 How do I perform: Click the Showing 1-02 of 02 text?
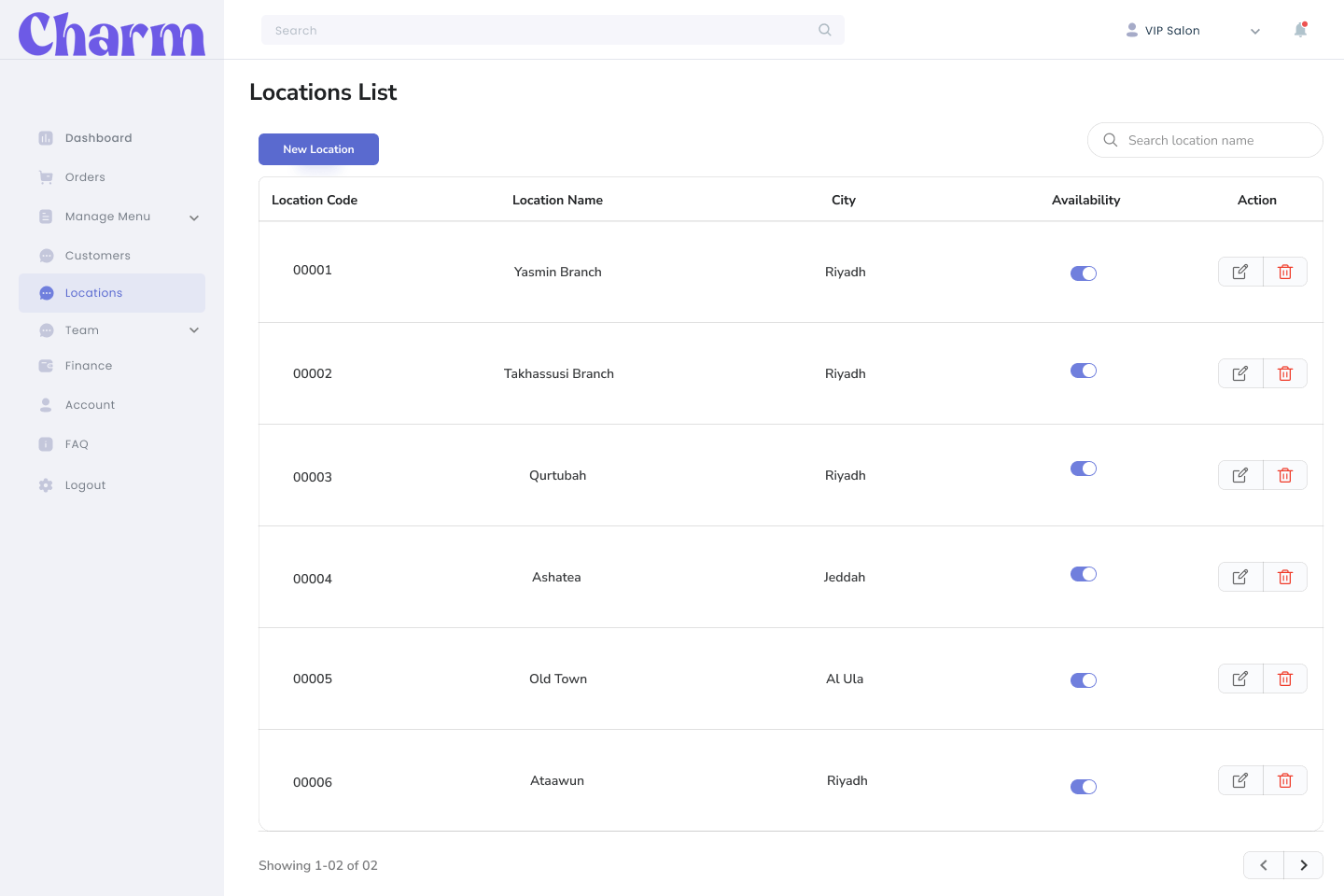(318, 865)
